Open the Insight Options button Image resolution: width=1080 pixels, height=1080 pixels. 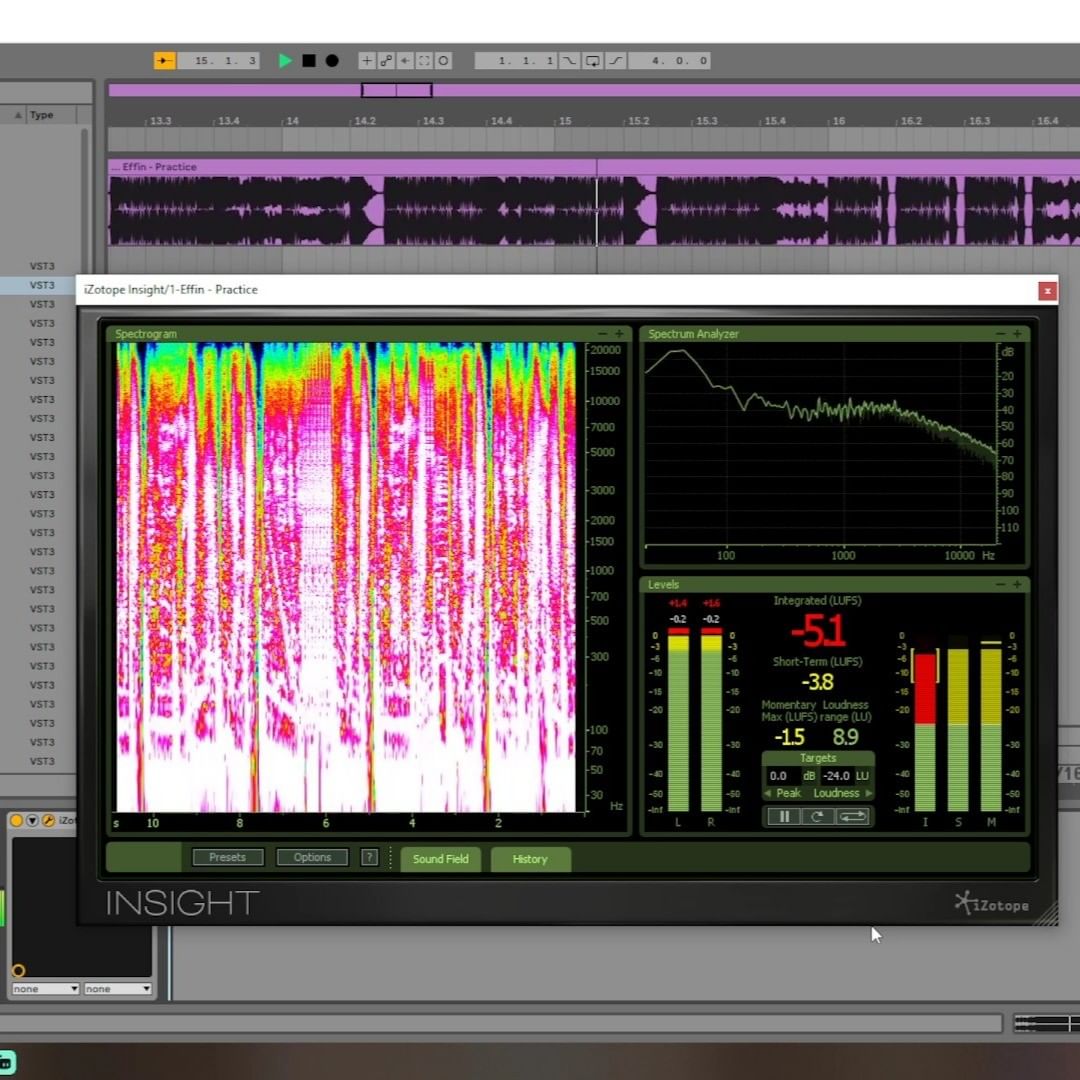click(x=312, y=857)
